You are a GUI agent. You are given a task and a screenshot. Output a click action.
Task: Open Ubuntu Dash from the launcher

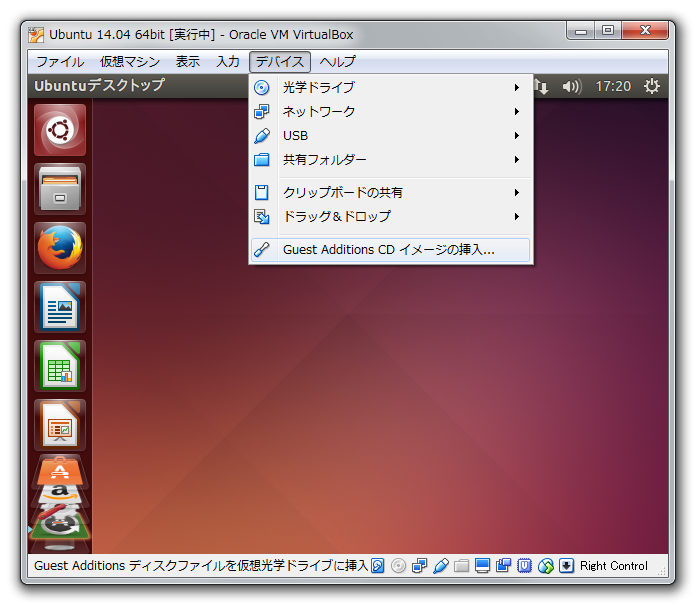coord(60,130)
